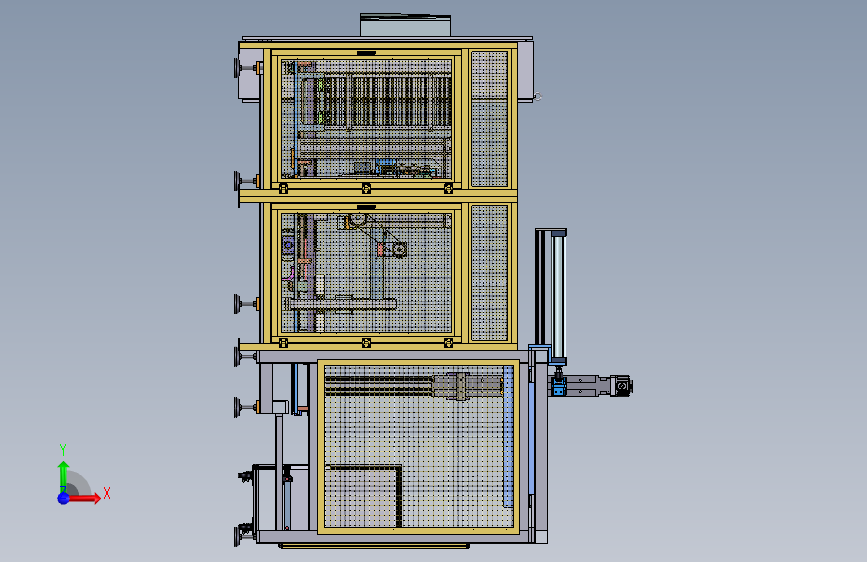867x562 pixels.
Task: Select the gray box on top of the machine
Action: (405, 25)
